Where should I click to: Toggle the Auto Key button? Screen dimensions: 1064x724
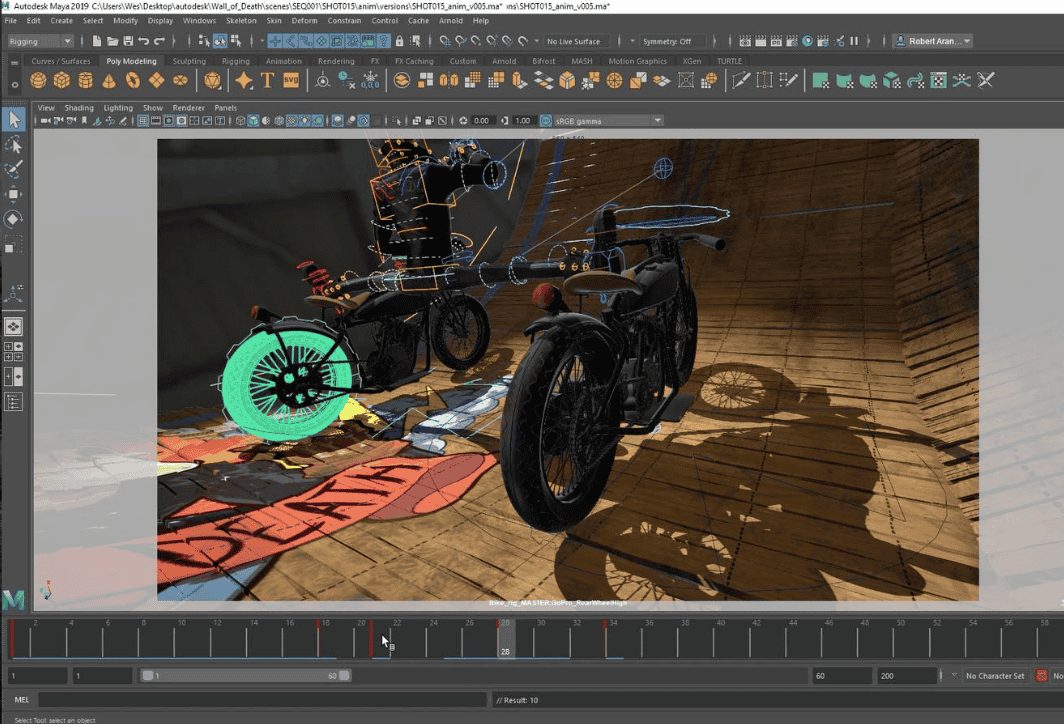pos(1043,676)
